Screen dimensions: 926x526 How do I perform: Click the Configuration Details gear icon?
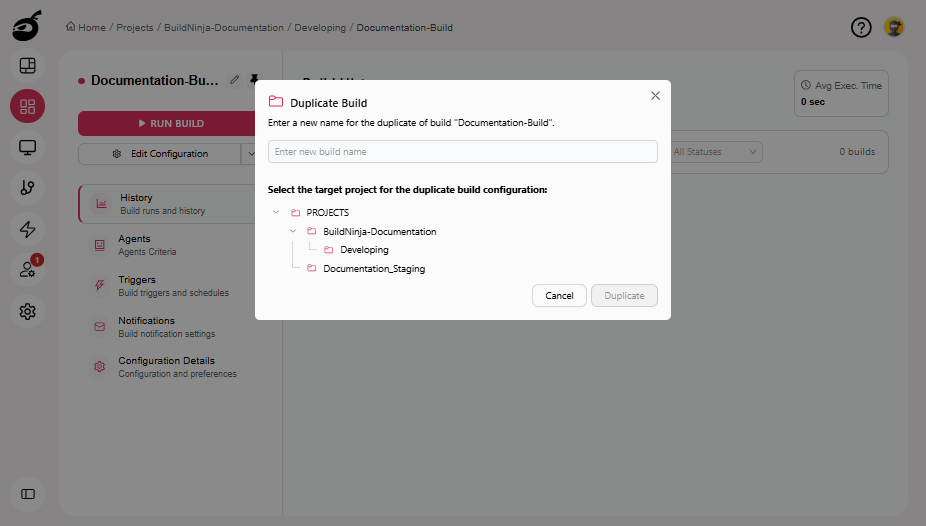[x=100, y=367]
